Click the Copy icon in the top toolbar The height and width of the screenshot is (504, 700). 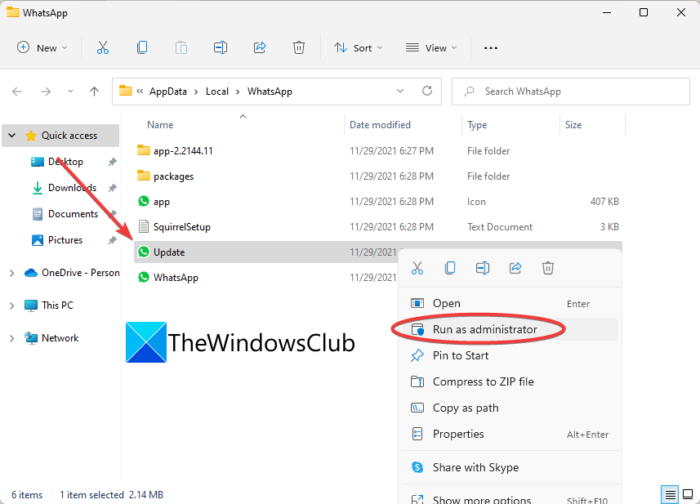tap(142, 47)
